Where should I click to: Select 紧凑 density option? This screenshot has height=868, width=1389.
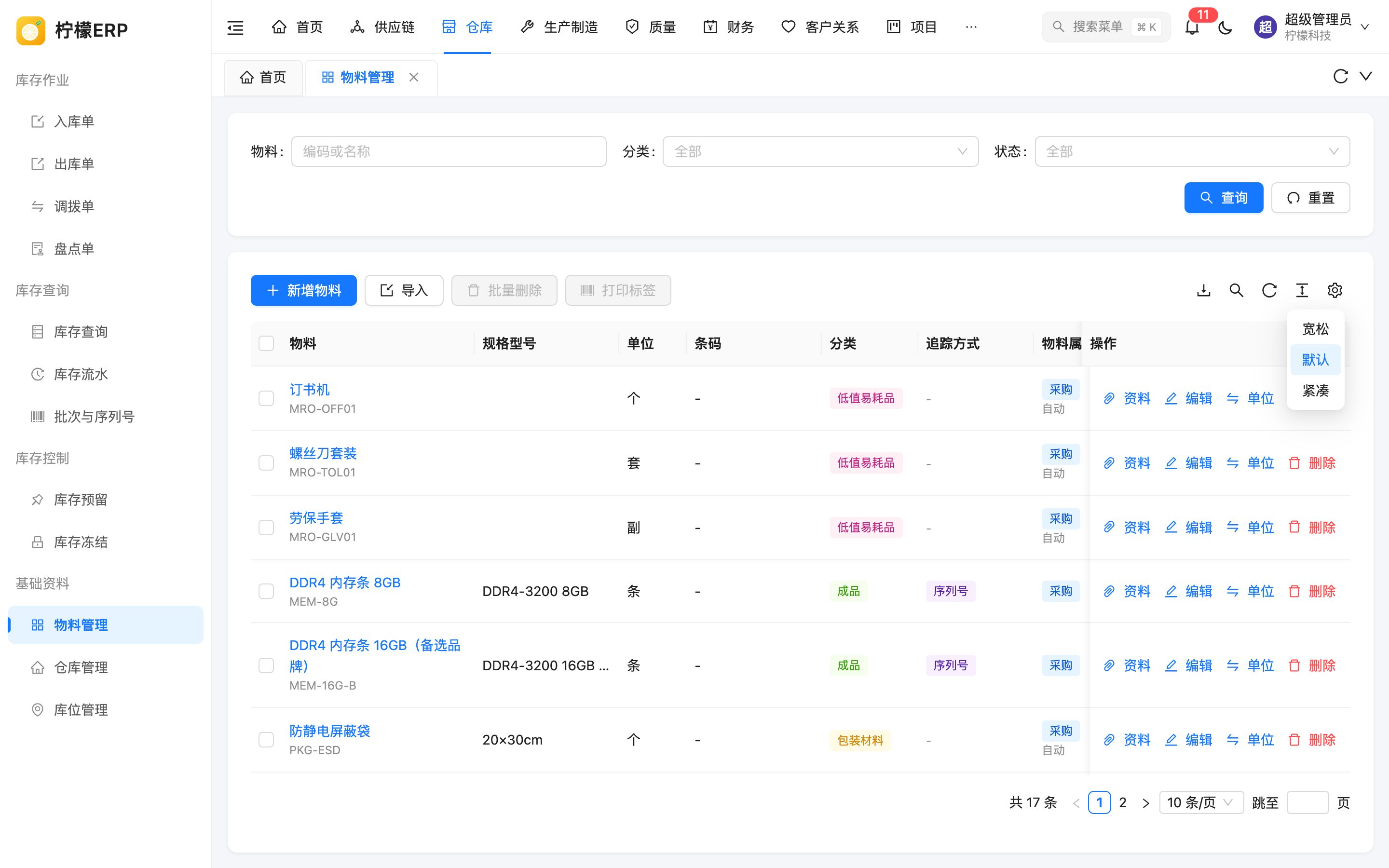1316,391
